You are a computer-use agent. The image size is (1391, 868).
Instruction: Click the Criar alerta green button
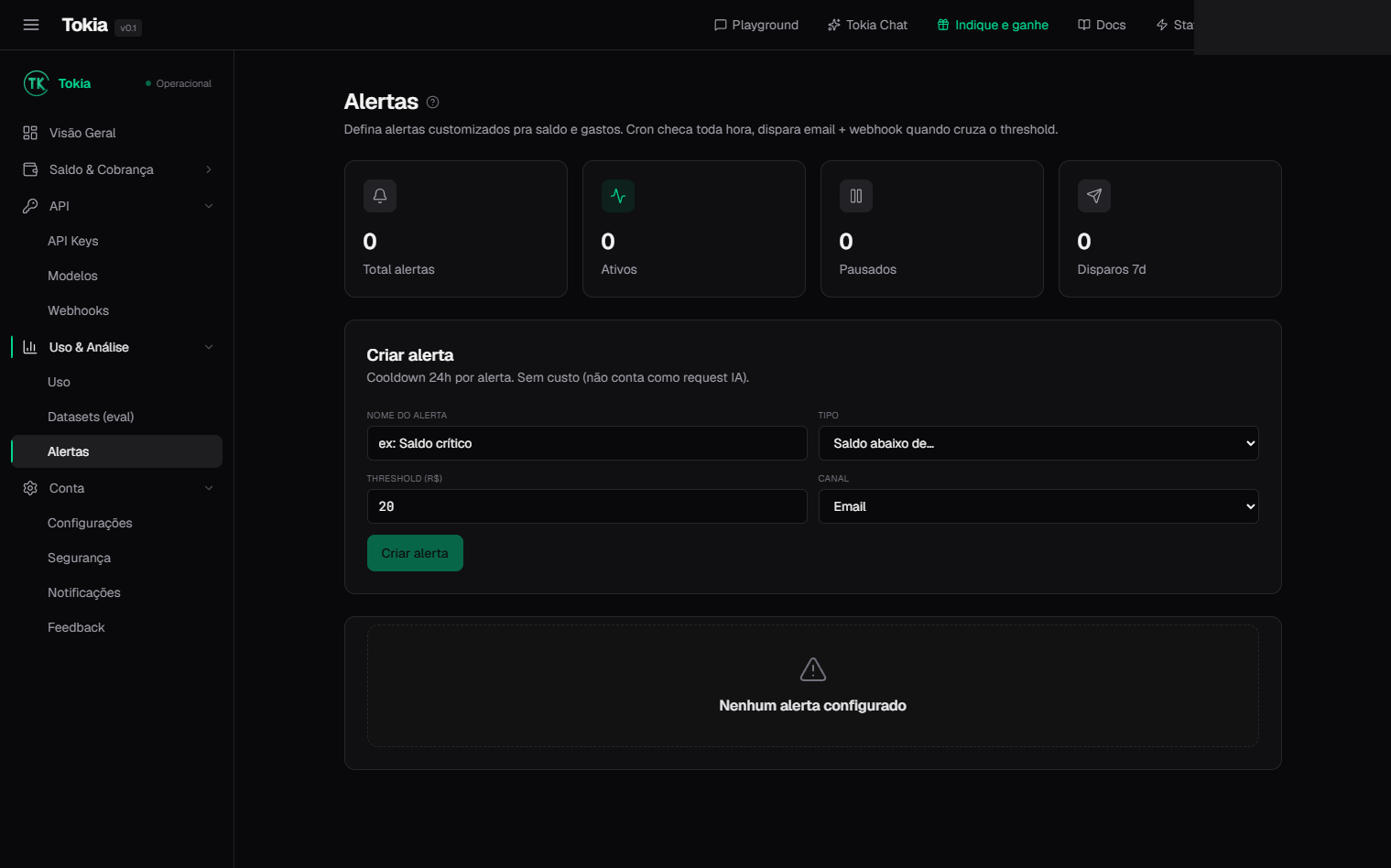415,553
